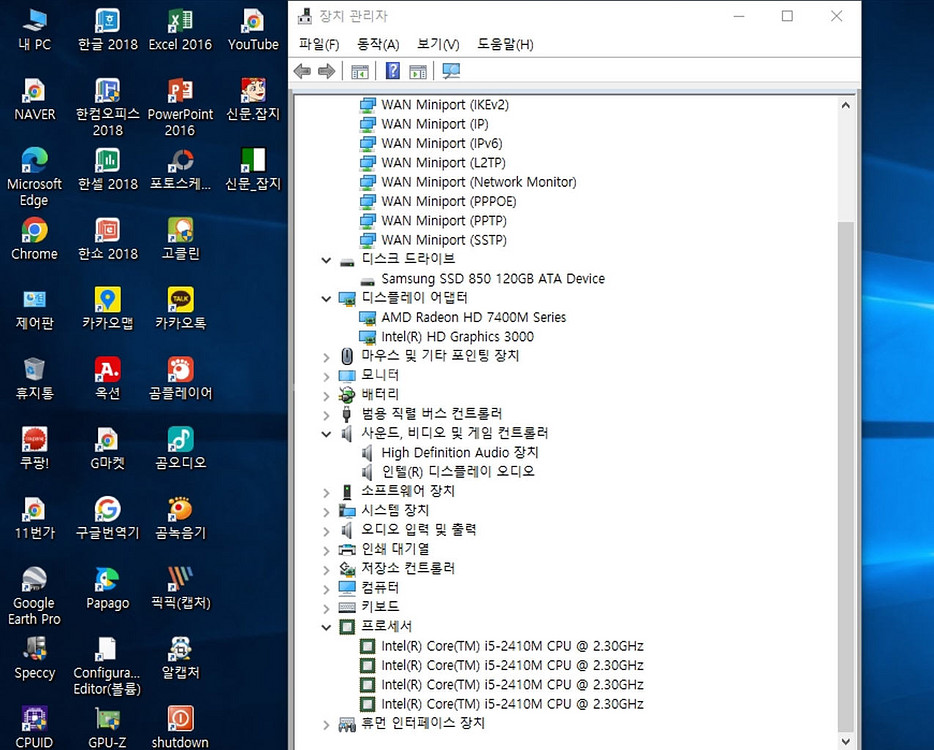Select the YouTube desktop shortcut
The image size is (934, 750).
[253, 30]
